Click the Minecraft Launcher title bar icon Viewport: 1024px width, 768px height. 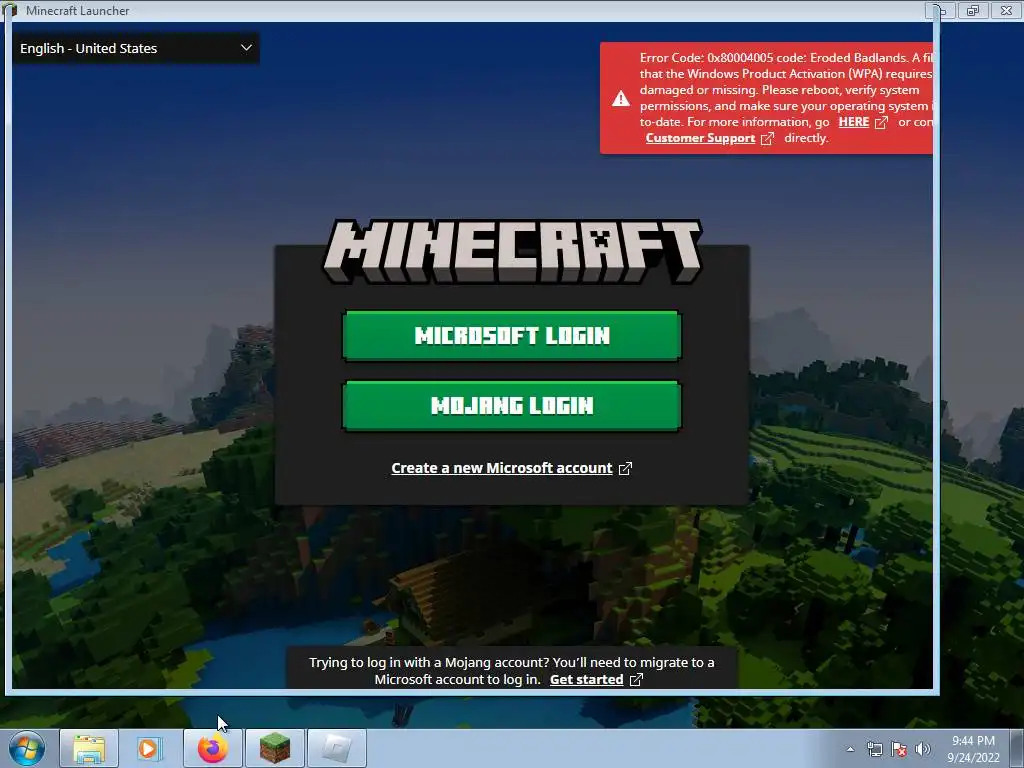pos(10,10)
